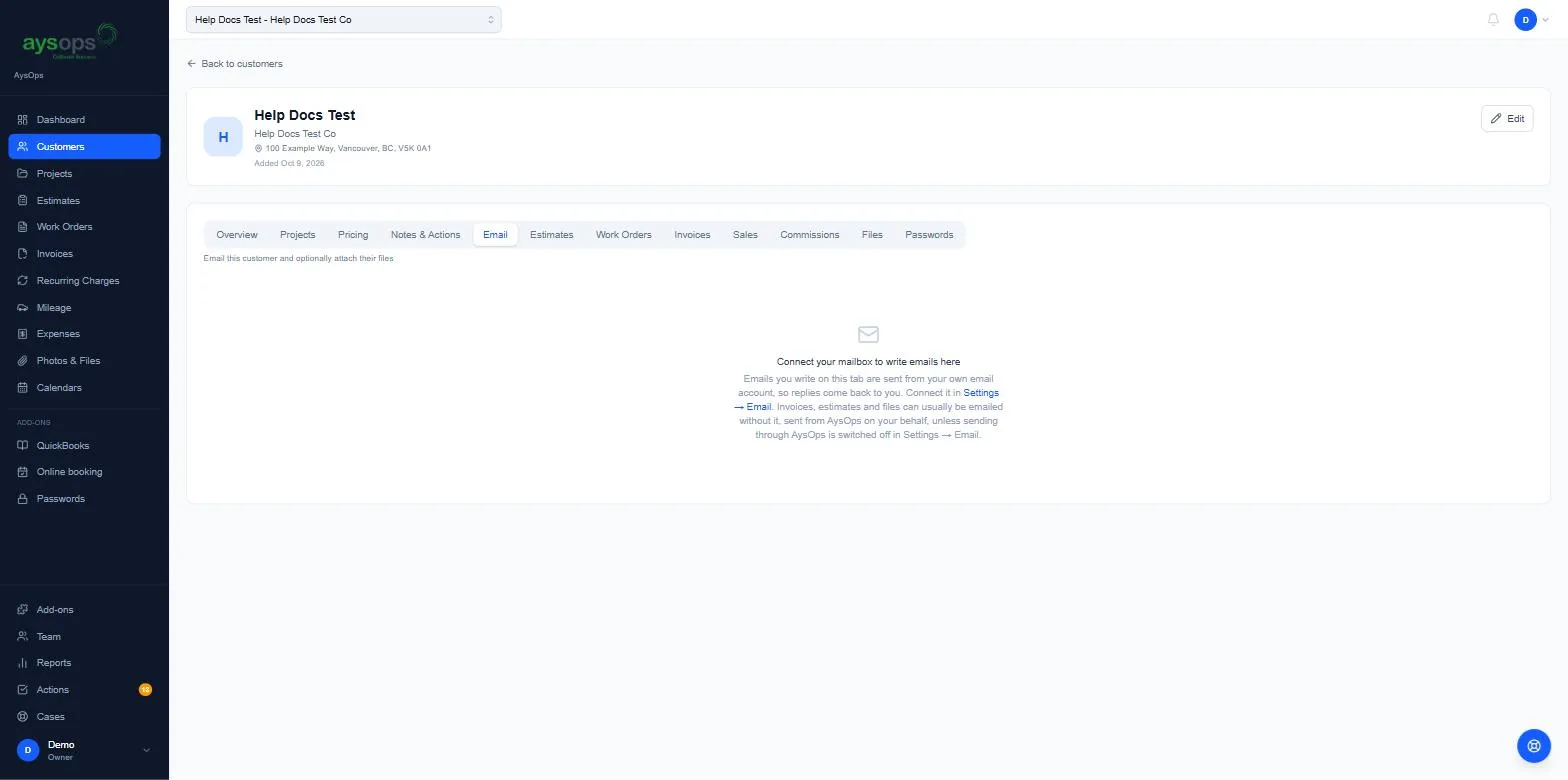Viewport: 1568px width, 780px height.
Task: Open the customer selector dropdown at the top
Action: tap(343, 20)
